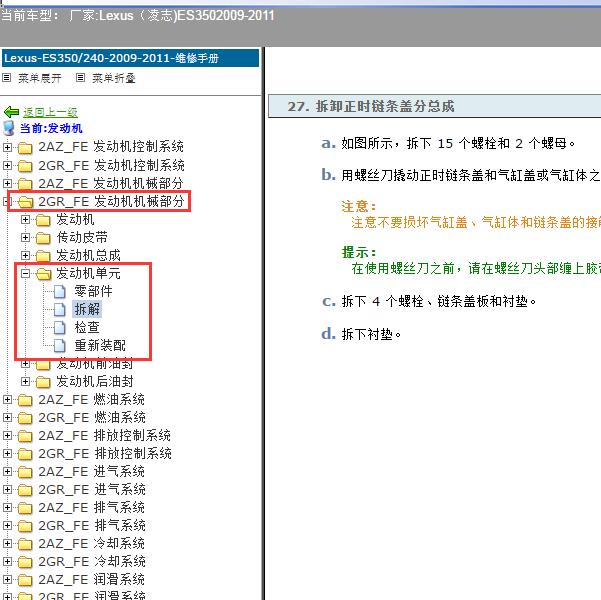Expand the 发动机总成 subfolder

click(x=25, y=255)
